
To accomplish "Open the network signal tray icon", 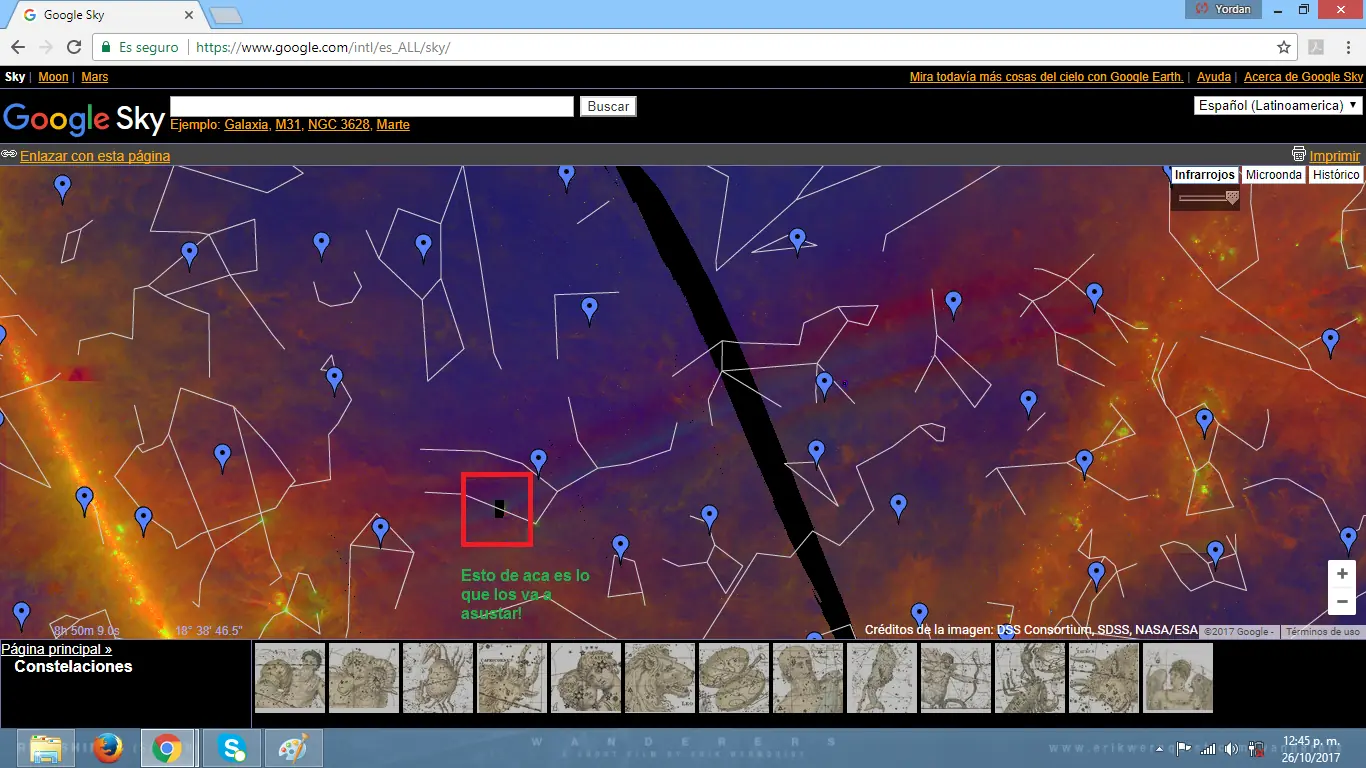I will point(1208,748).
